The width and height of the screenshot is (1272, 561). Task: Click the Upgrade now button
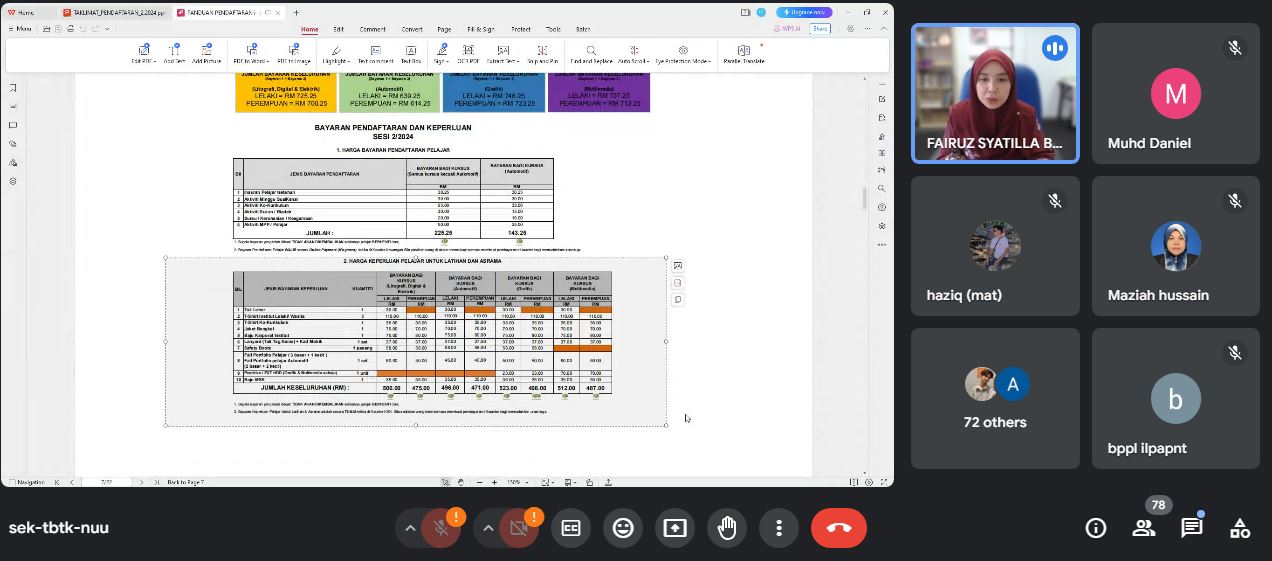click(x=803, y=12)
